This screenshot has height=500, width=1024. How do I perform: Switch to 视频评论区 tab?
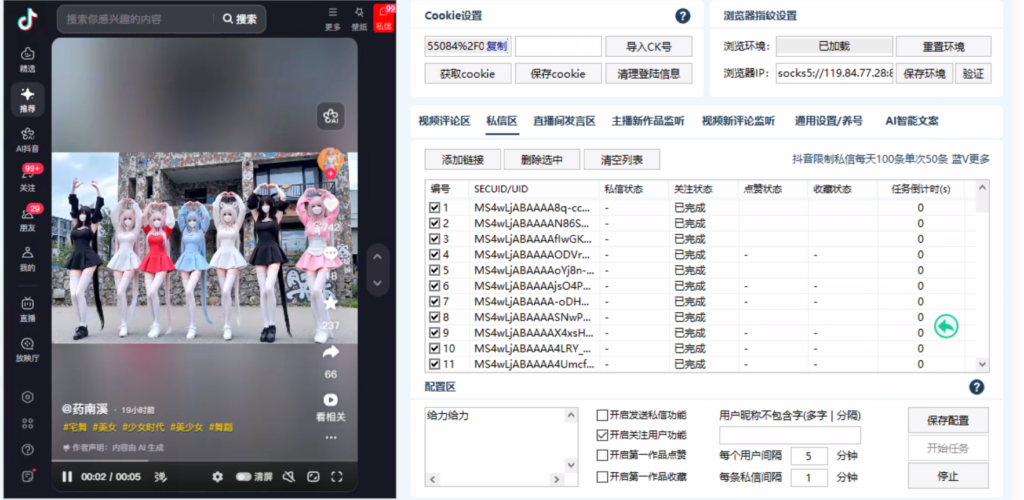coord(444,121)
